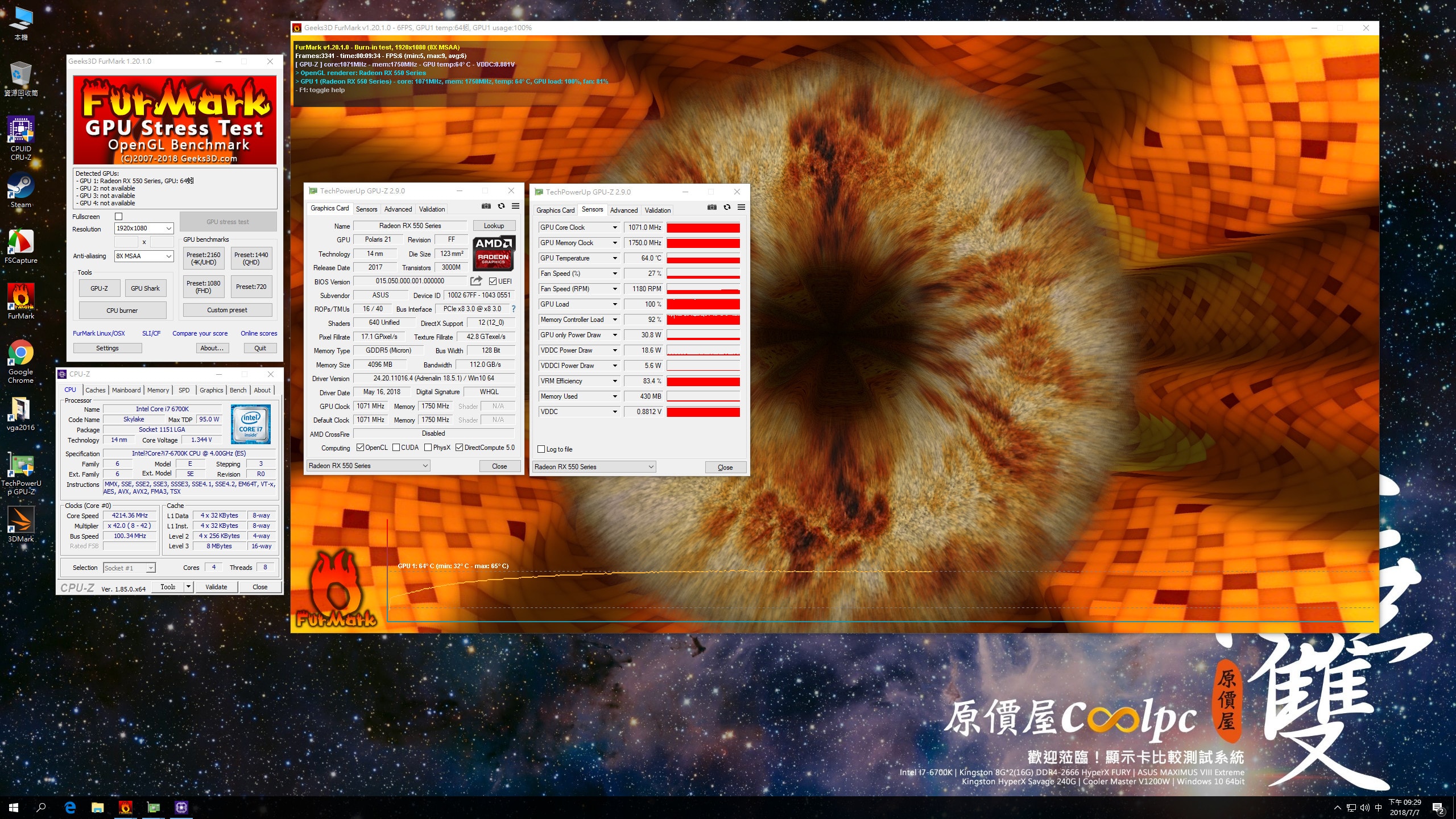Refresh GPU-Z Sensors window

pyautogui.click(x=727, y=207)
